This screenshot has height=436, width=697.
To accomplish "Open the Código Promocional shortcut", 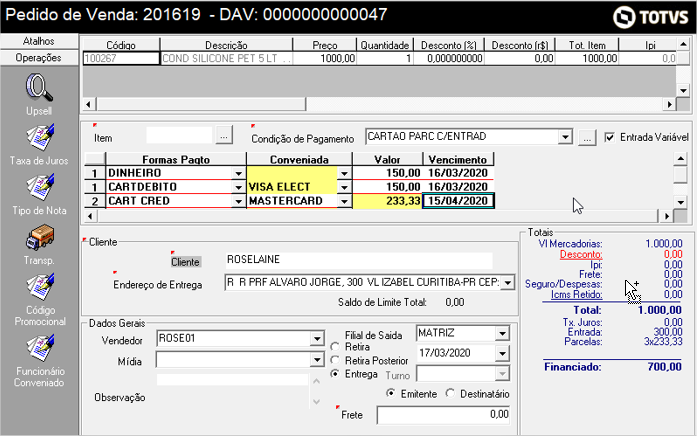I will 40,287.
